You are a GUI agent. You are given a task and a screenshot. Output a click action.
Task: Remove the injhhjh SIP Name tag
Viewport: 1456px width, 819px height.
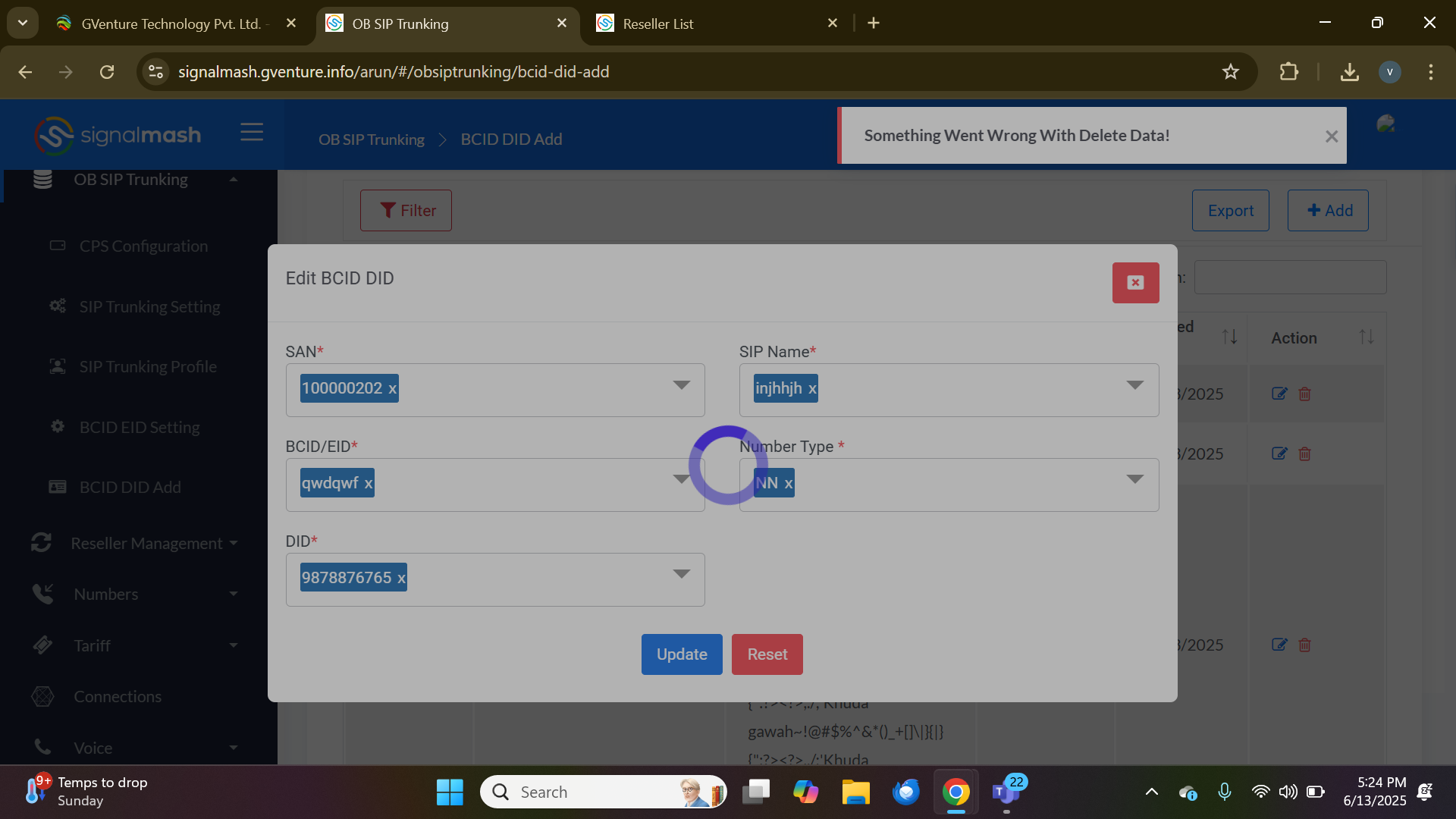(x=811, y=389)
